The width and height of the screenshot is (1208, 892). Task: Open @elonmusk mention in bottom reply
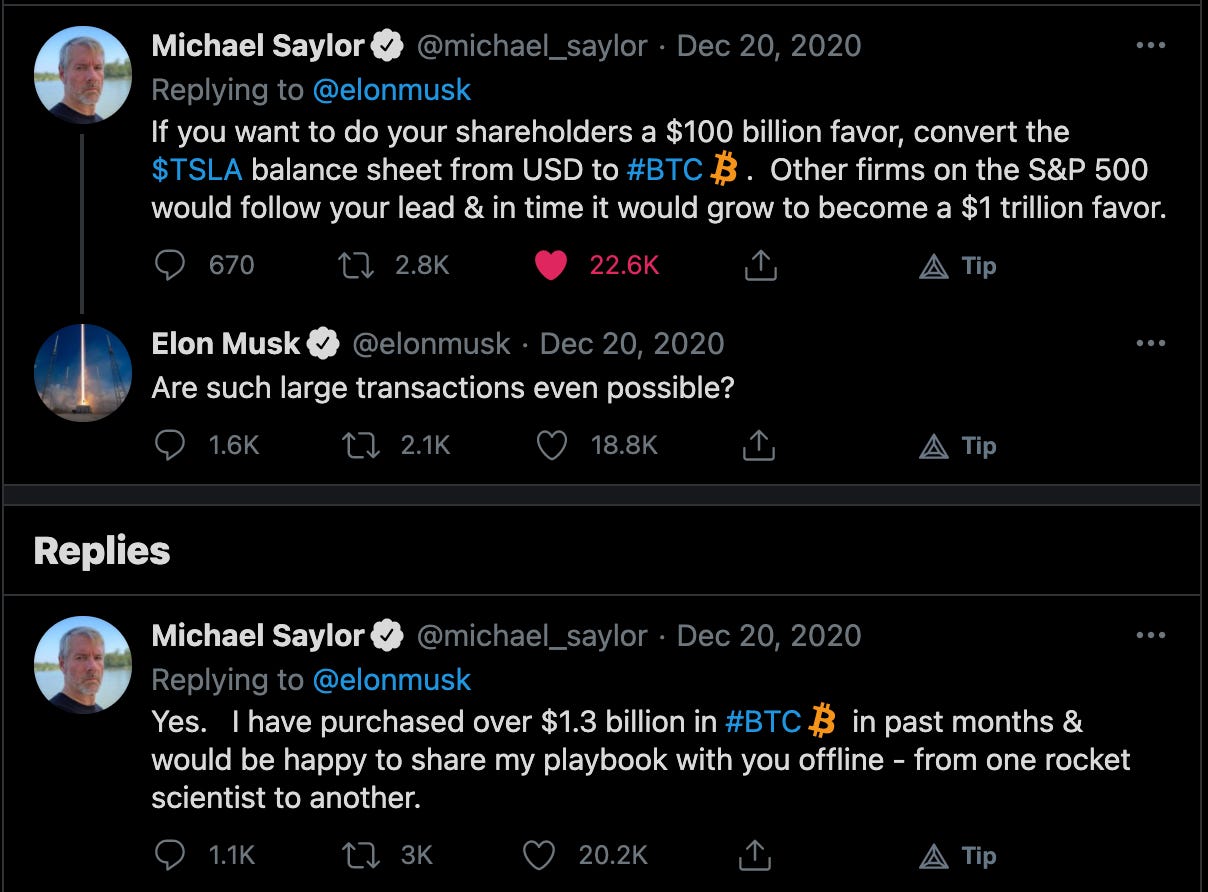click(x=391, y=680)
